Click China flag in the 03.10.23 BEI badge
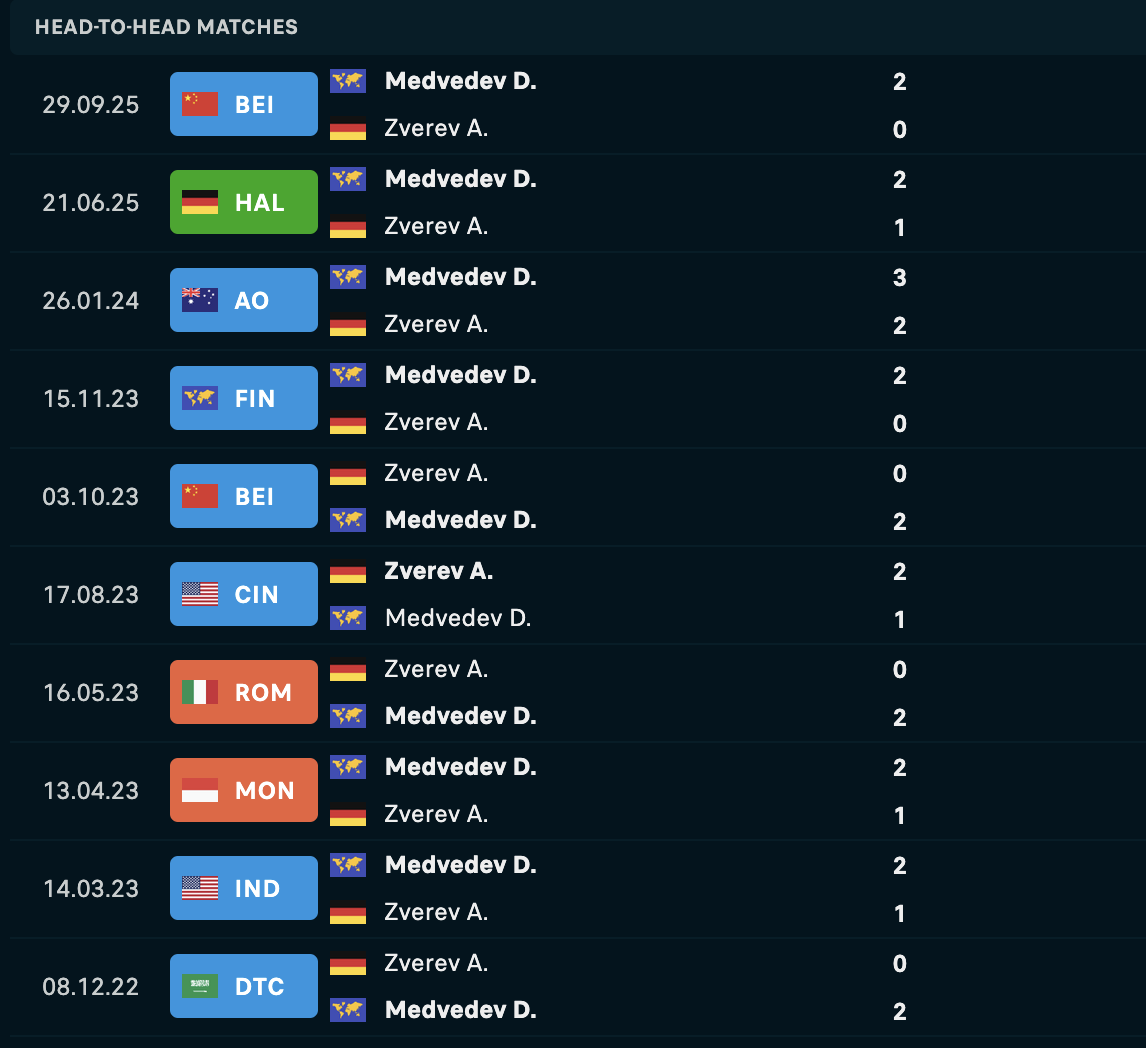 click(200, 495)
